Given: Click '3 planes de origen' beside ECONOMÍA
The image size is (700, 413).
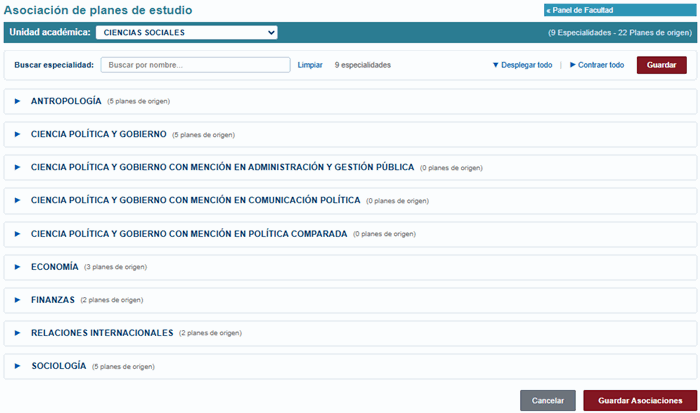Looking at the screenshot, I should [x=116, y=267].
